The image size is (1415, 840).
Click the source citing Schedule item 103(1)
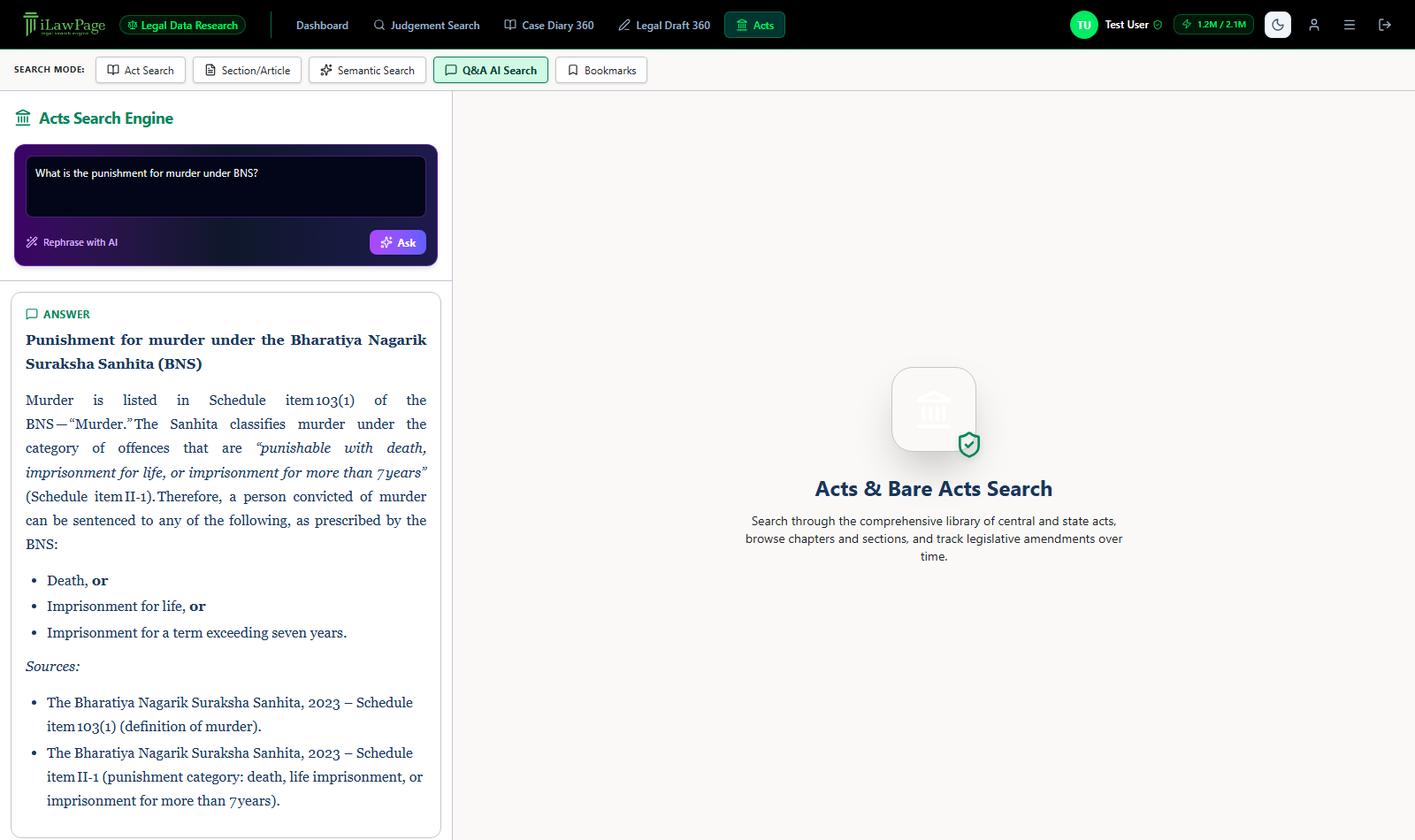pos(230,714)
